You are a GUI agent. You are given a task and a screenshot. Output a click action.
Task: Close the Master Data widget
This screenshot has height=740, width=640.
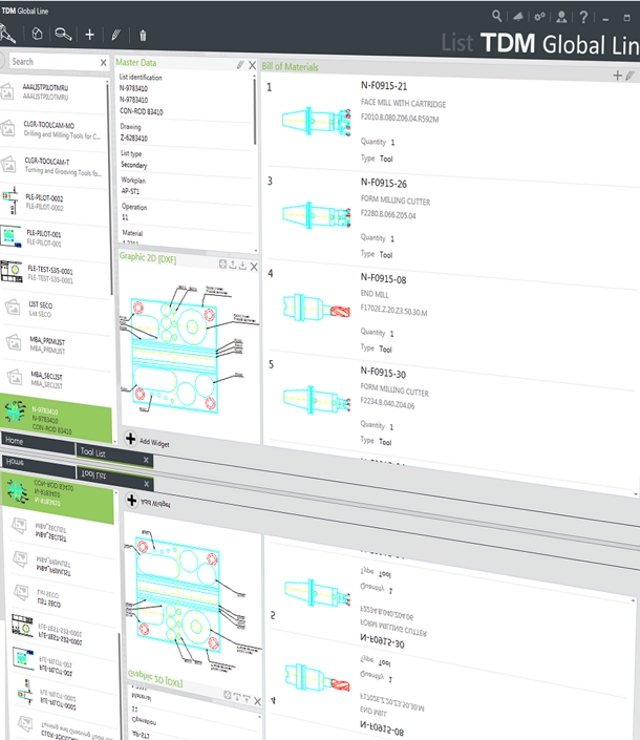tap(252, 65)
